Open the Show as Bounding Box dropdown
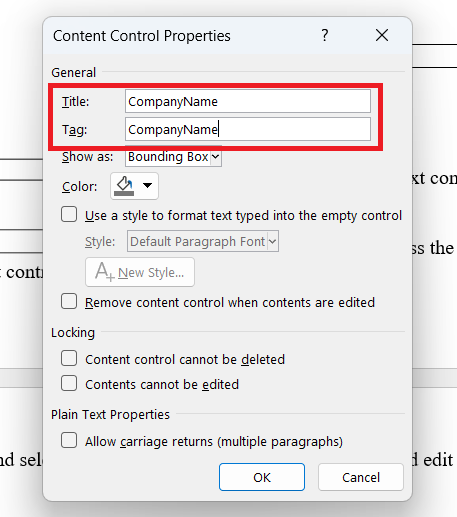The width and height of the screenshot is (457, 517). tap(173, 157)
